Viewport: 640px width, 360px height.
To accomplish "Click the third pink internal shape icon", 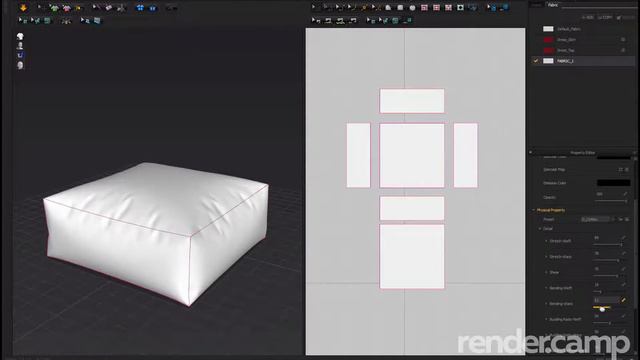I will pos(448,7).
